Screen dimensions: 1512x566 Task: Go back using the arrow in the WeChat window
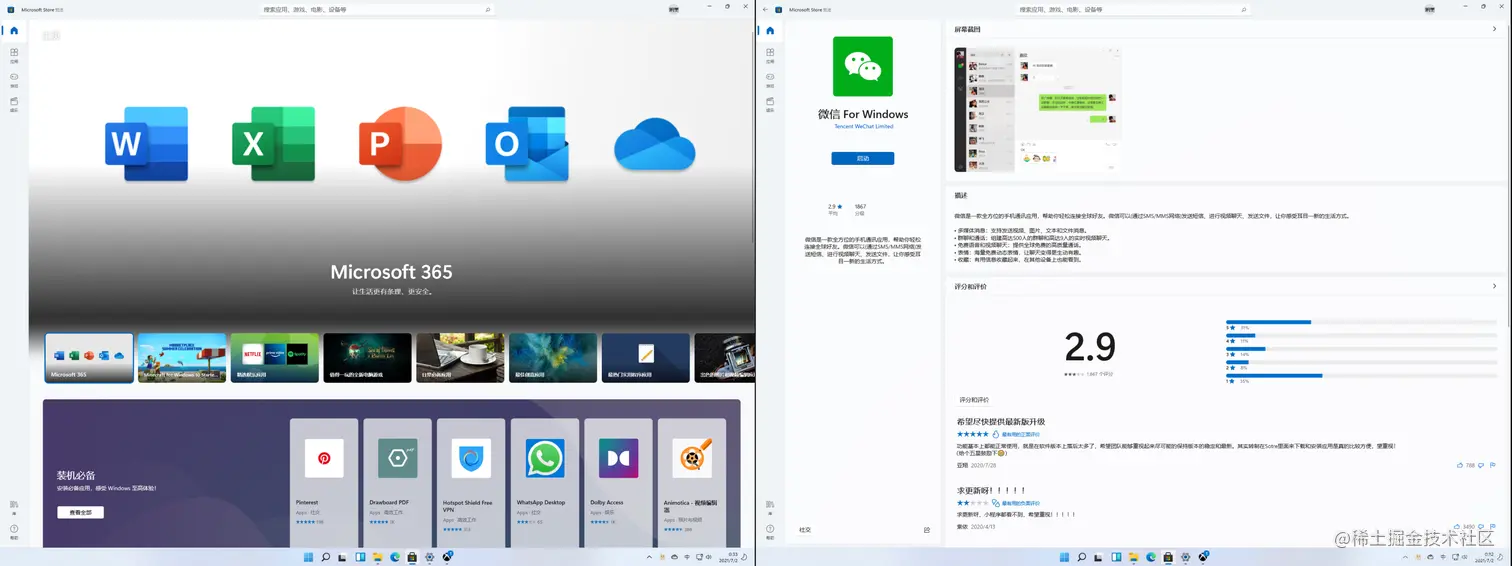tap(766, 9)
